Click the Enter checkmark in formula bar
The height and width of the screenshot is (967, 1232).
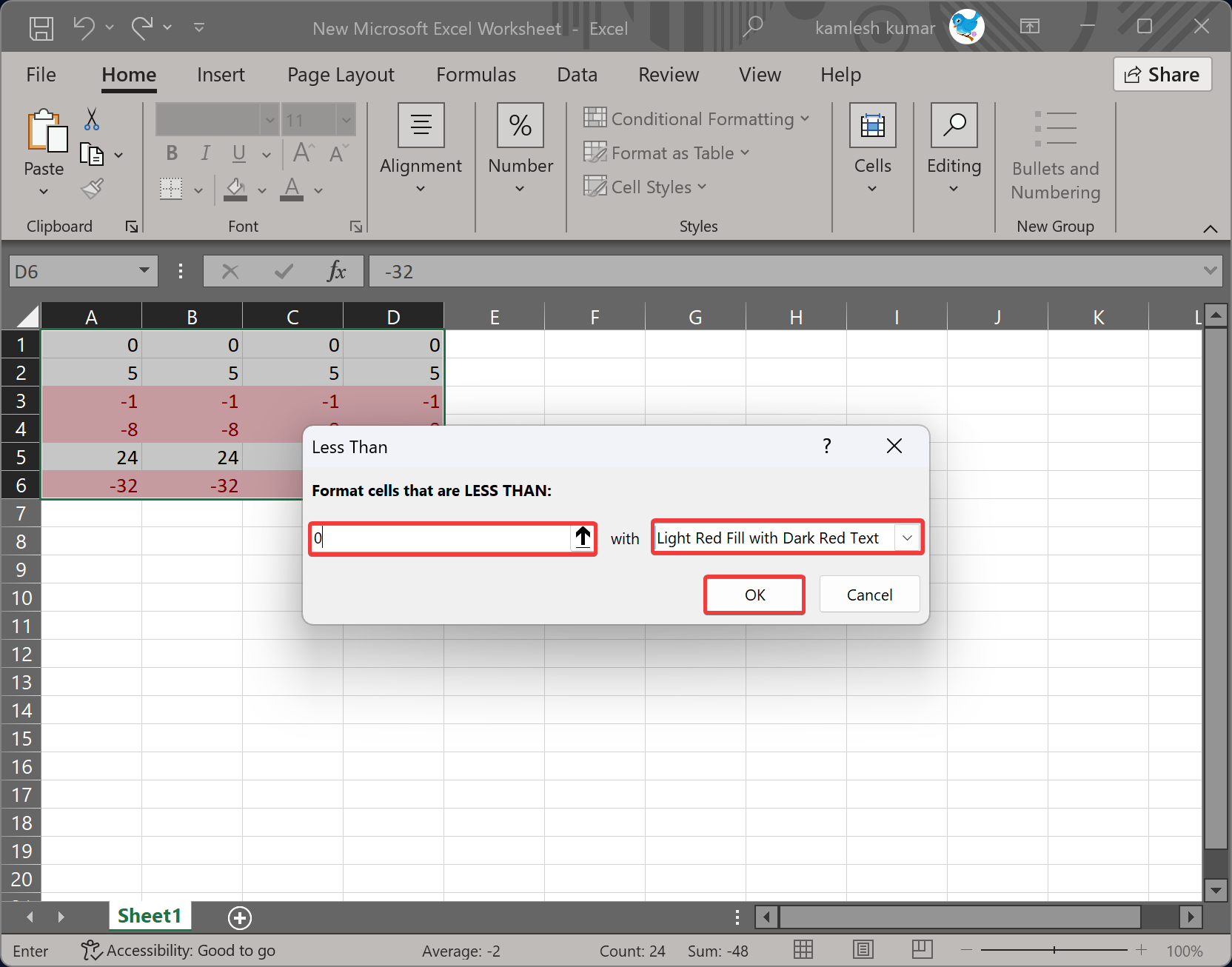click(x=284, y=272)
